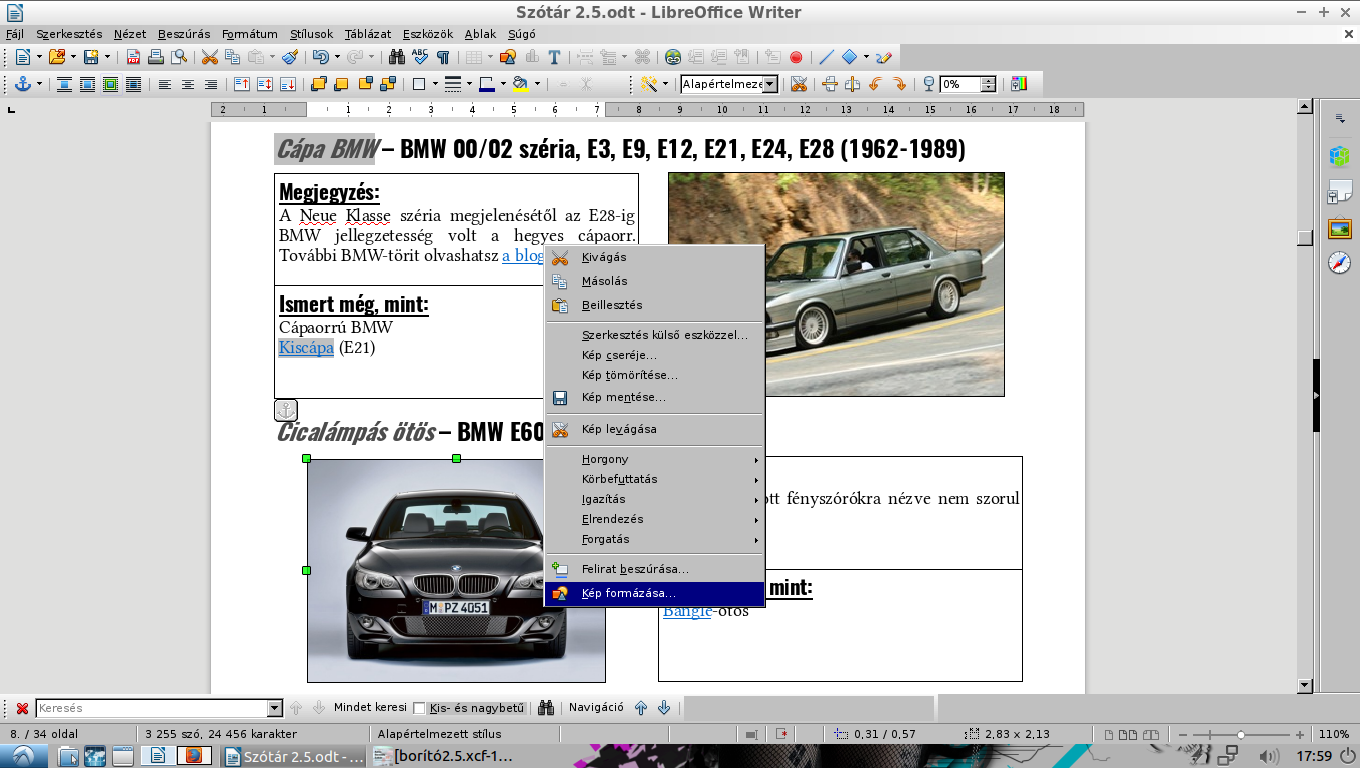The image size is (1360, 768).
Task: Open the Save dropdown arrow
Action: 107,57
